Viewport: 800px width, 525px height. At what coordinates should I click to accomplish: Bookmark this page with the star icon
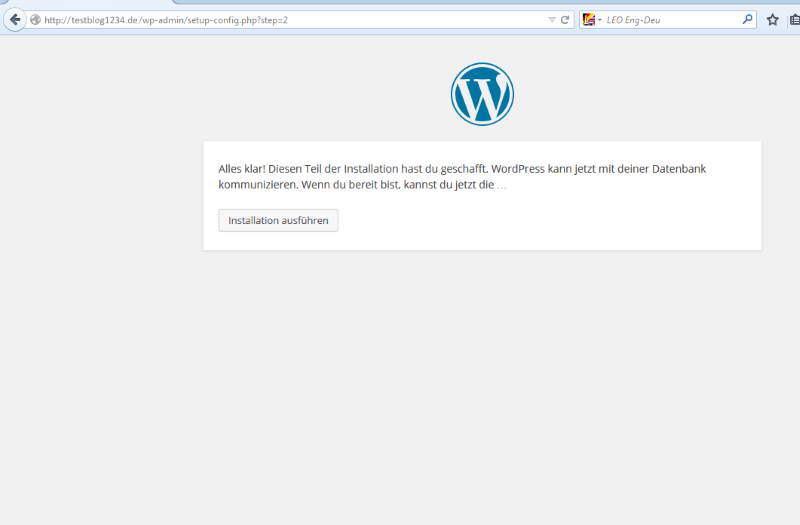[x=772, y=20]
